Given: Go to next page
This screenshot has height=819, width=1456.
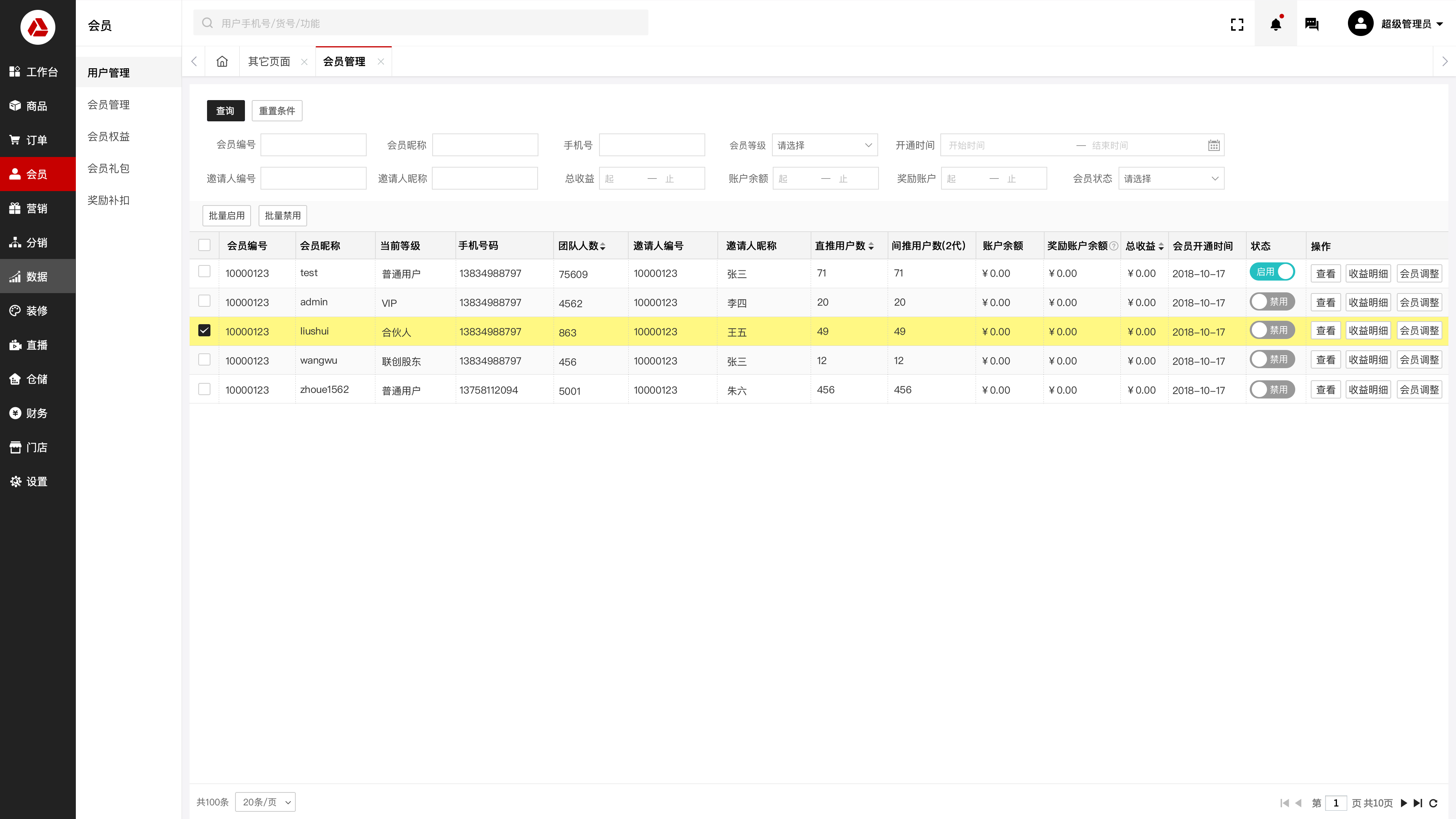Looking at the screenshot, I should click(x=1404, y=803).
